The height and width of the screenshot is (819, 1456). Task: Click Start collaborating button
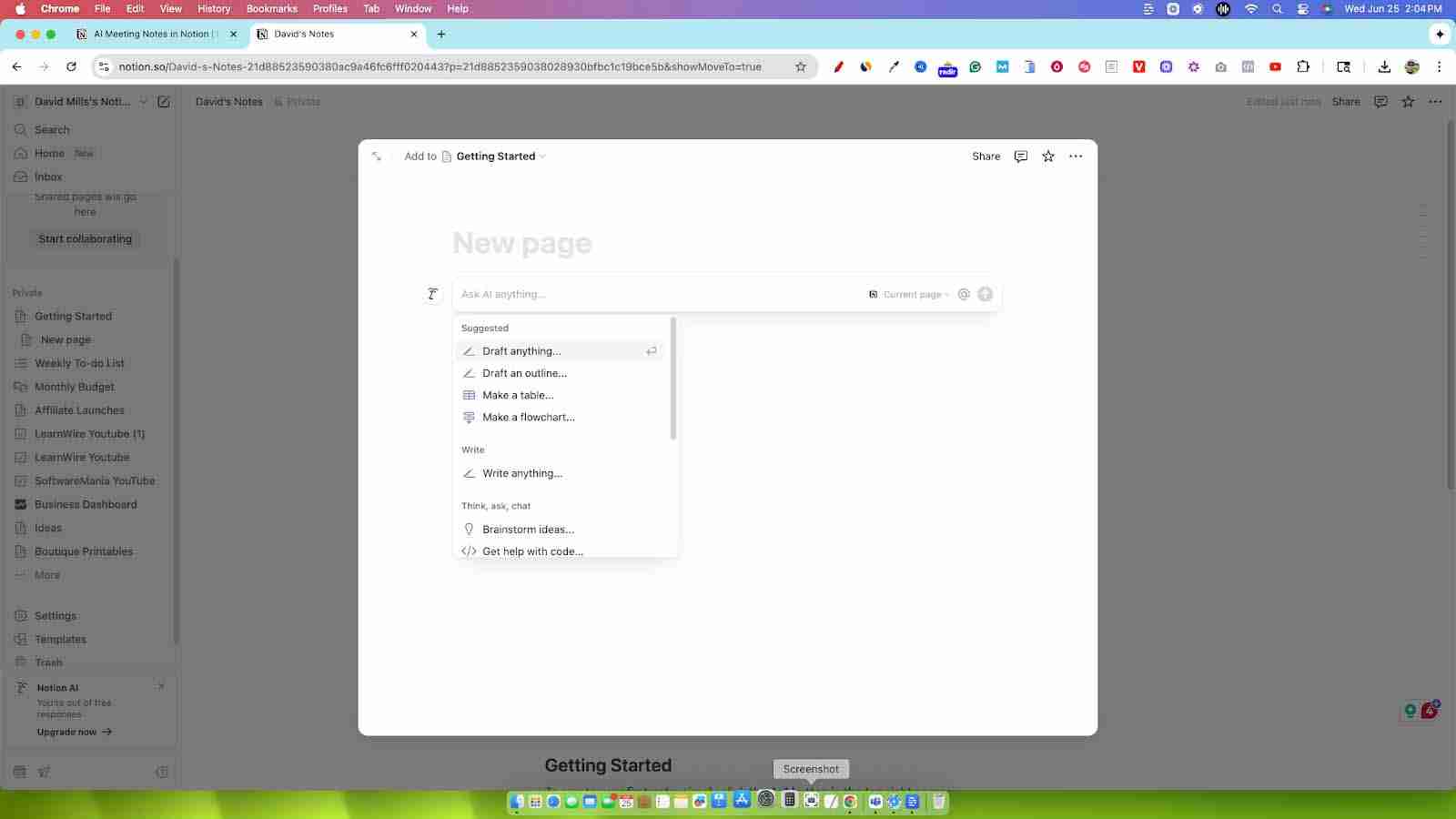pyautogui.click(x=85, y=238)
